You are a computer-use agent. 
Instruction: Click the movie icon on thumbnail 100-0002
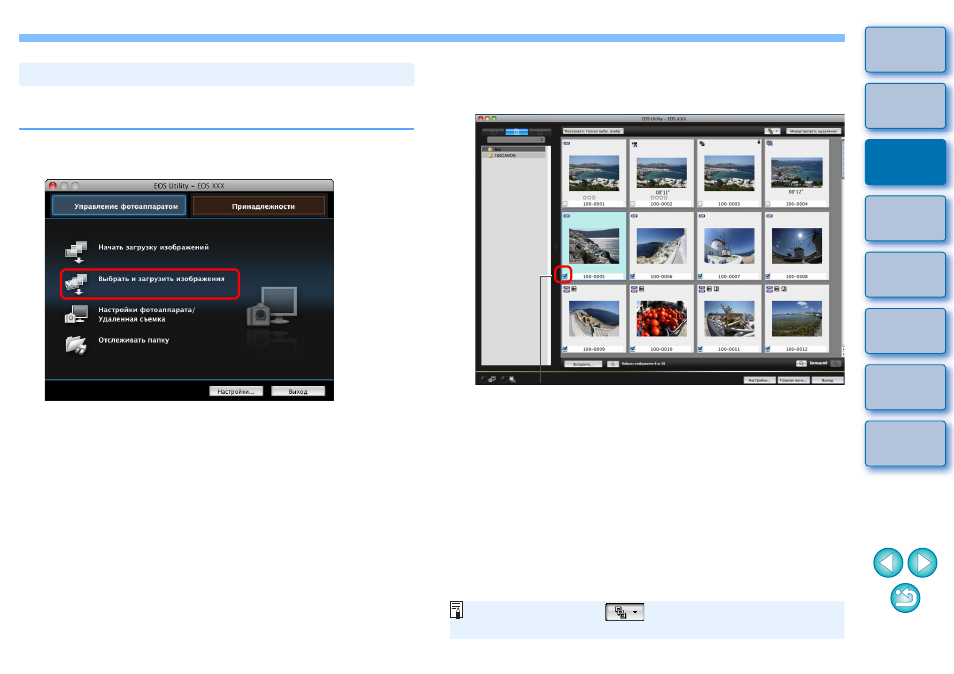click(635, 144)
